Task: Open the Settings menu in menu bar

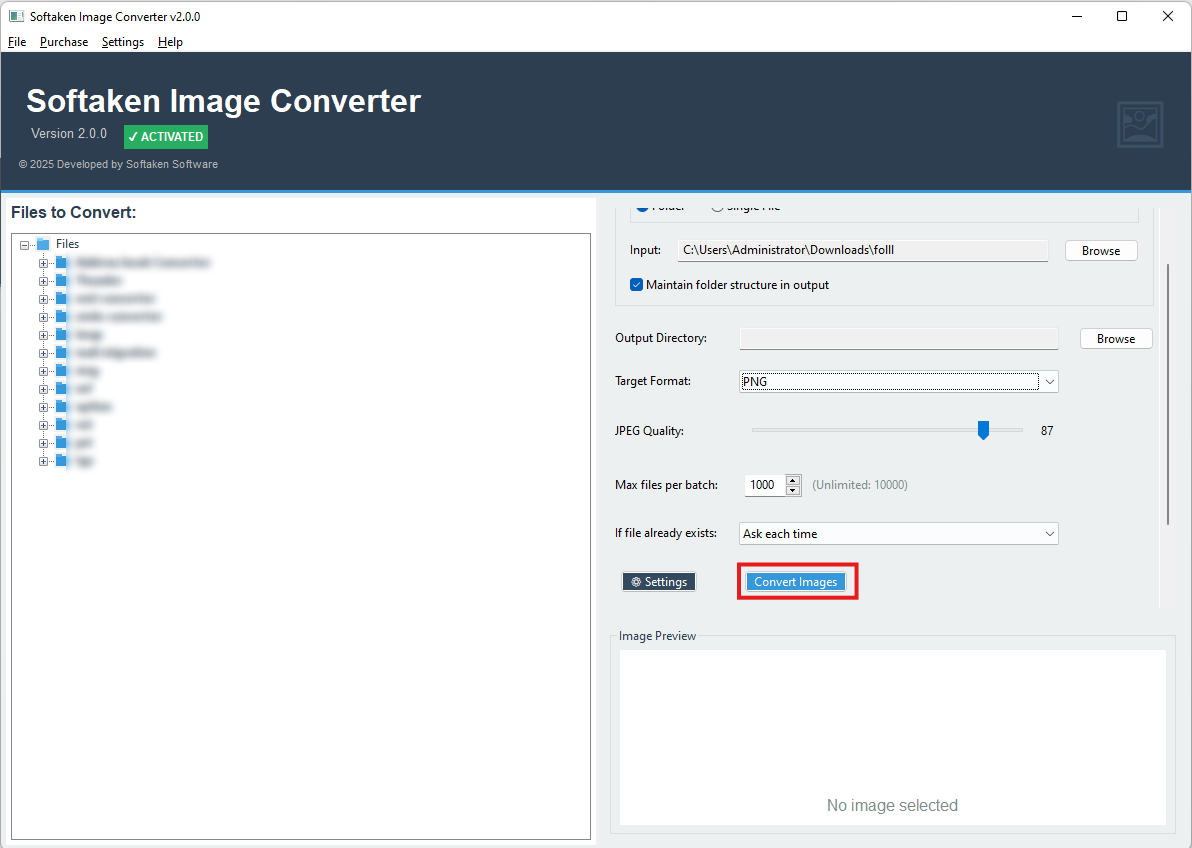Action: tap(122, 42)
